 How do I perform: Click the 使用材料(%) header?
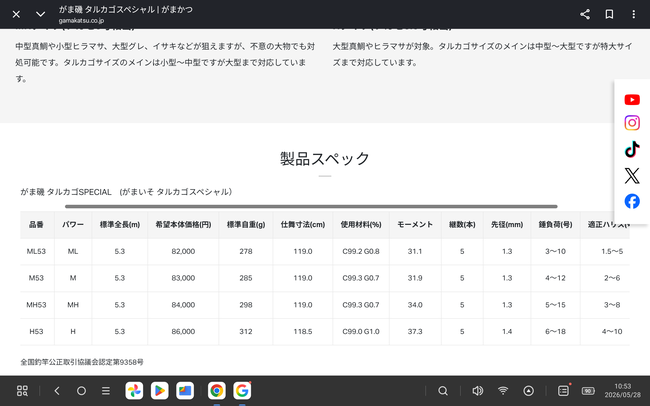361,225
